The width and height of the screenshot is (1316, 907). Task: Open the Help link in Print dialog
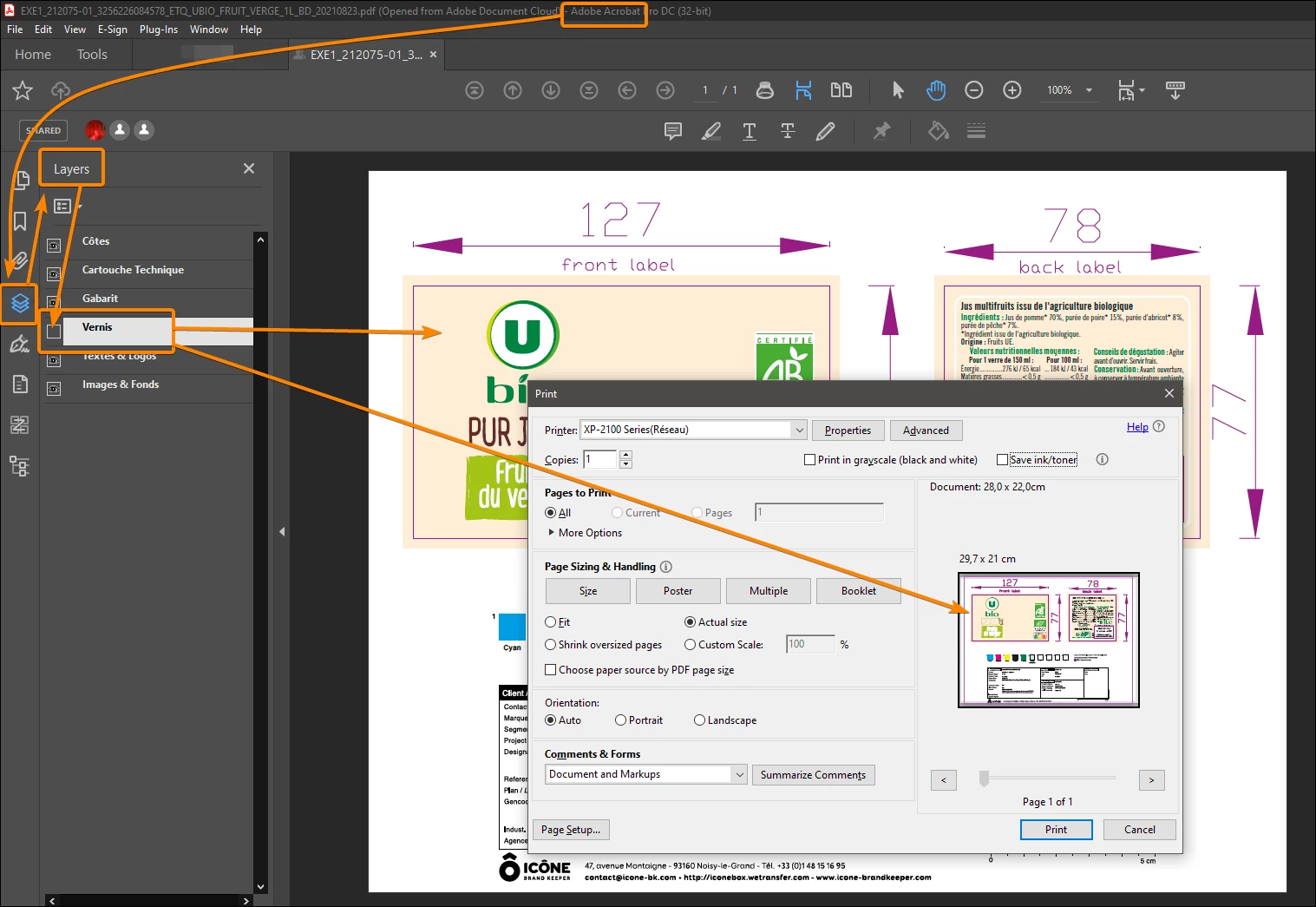tap(1137, 427)
